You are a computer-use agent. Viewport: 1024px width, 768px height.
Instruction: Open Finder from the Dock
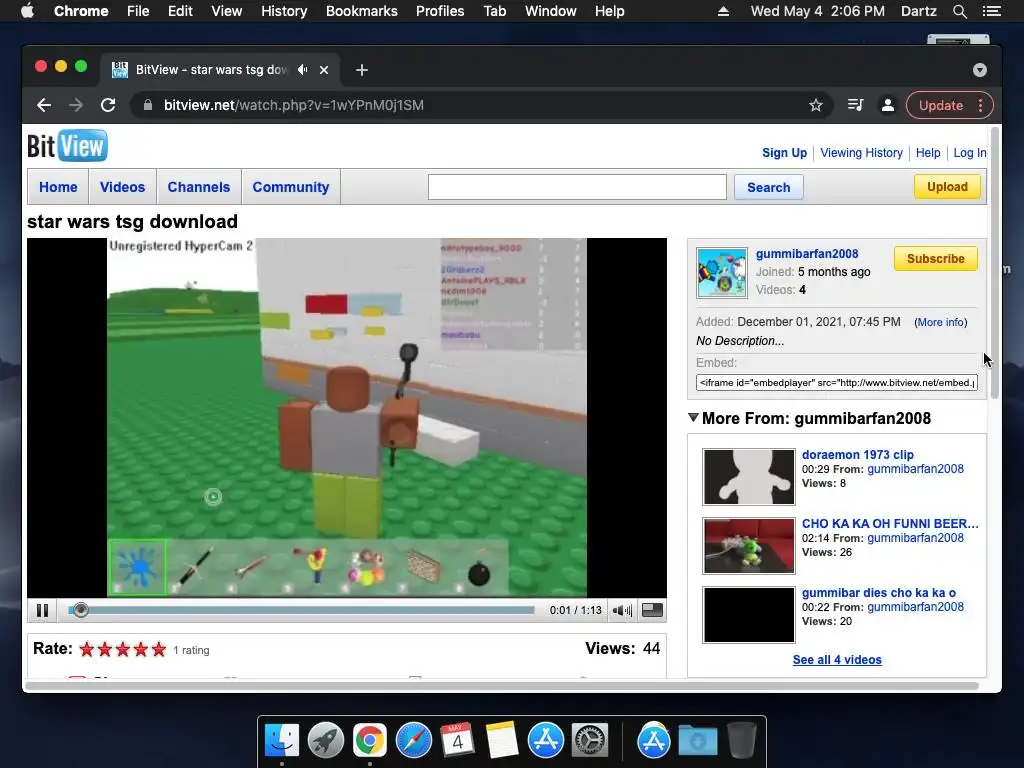coord(281,741)
